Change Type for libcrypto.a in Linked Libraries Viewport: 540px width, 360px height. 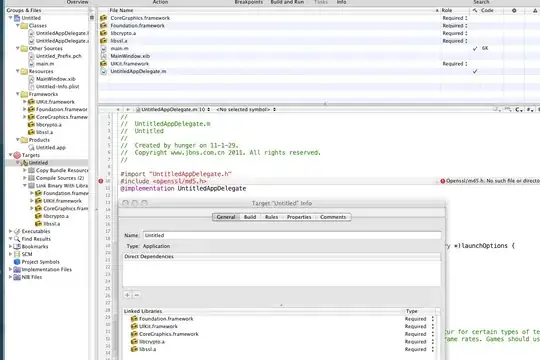(x=419, y=342)
